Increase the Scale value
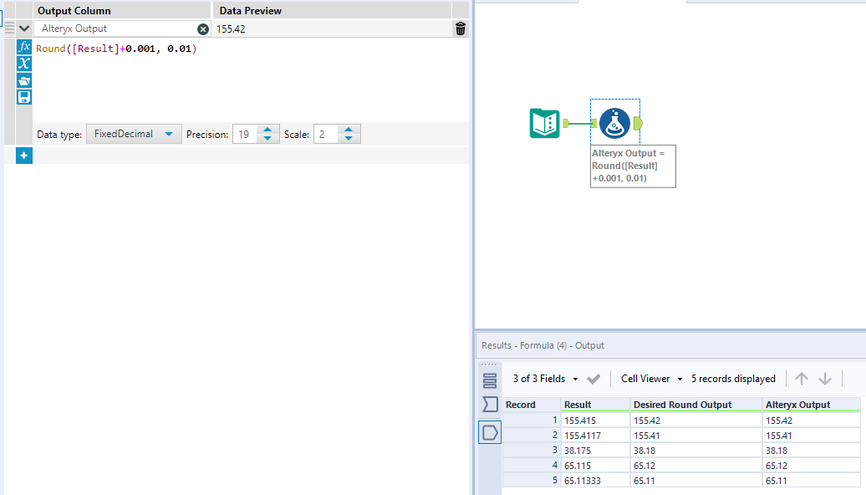This screenshot has width=866, height=495. tap(348, 129)
